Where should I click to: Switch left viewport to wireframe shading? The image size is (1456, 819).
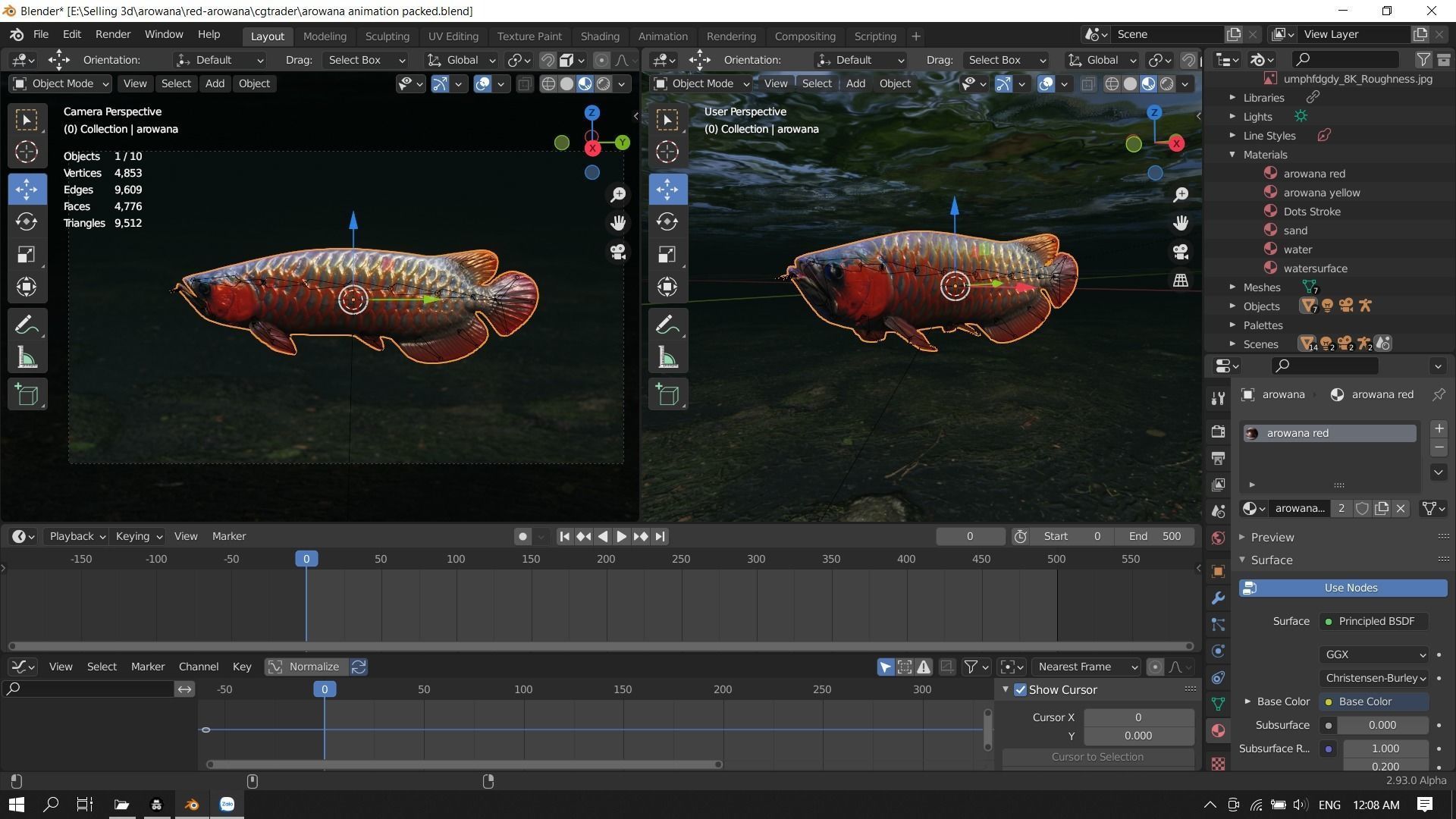548,83
